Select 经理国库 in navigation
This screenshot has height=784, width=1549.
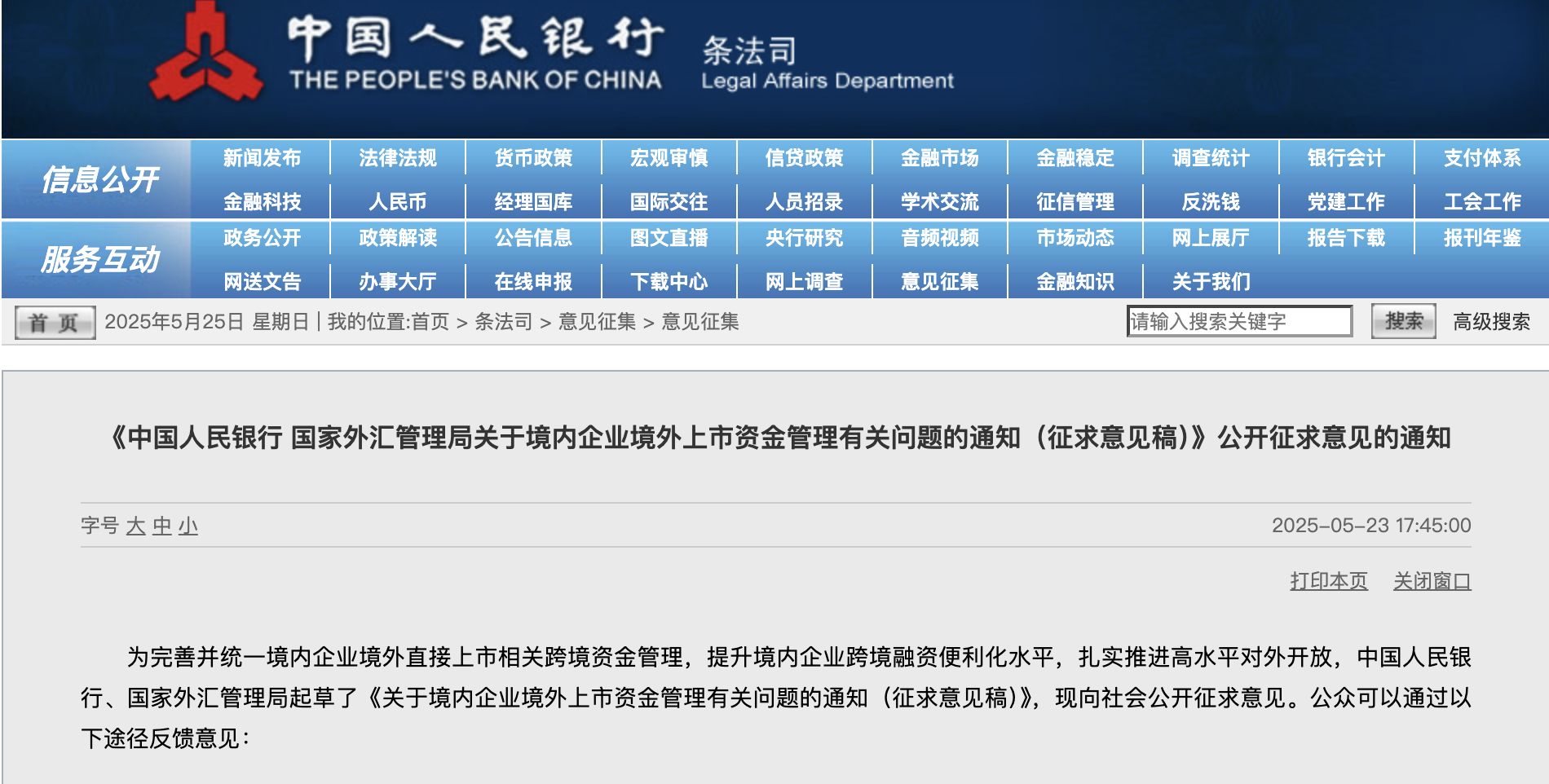click(x=533, y=201)
